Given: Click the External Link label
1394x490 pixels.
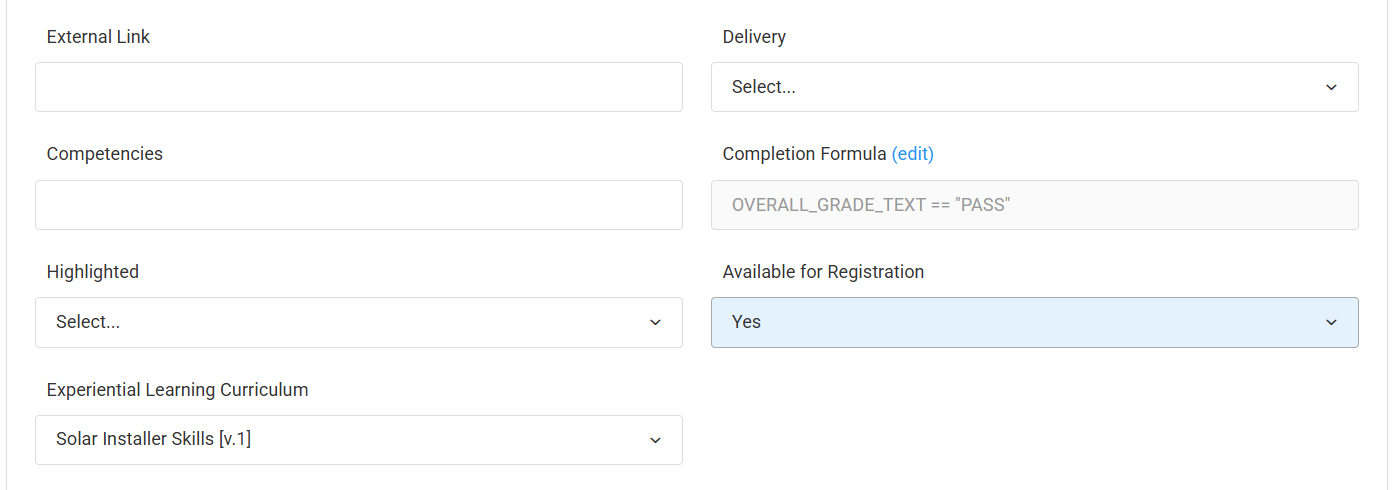Looking at the screenshot, I should click(98, 37).
